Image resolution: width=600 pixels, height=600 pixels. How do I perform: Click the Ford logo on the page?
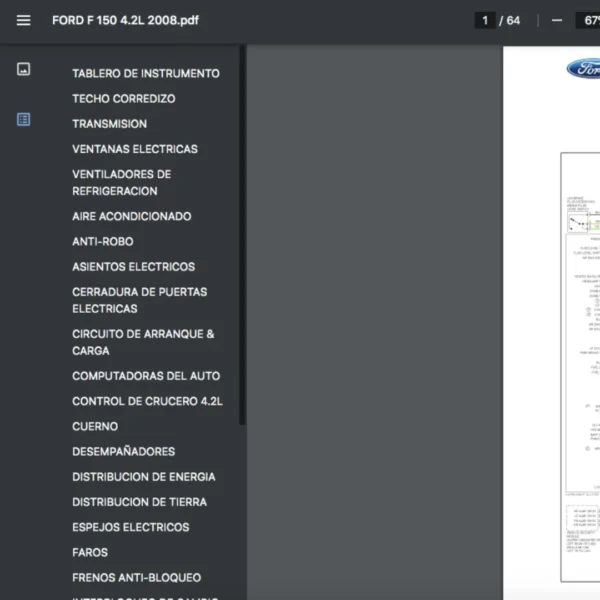[583, 69]
